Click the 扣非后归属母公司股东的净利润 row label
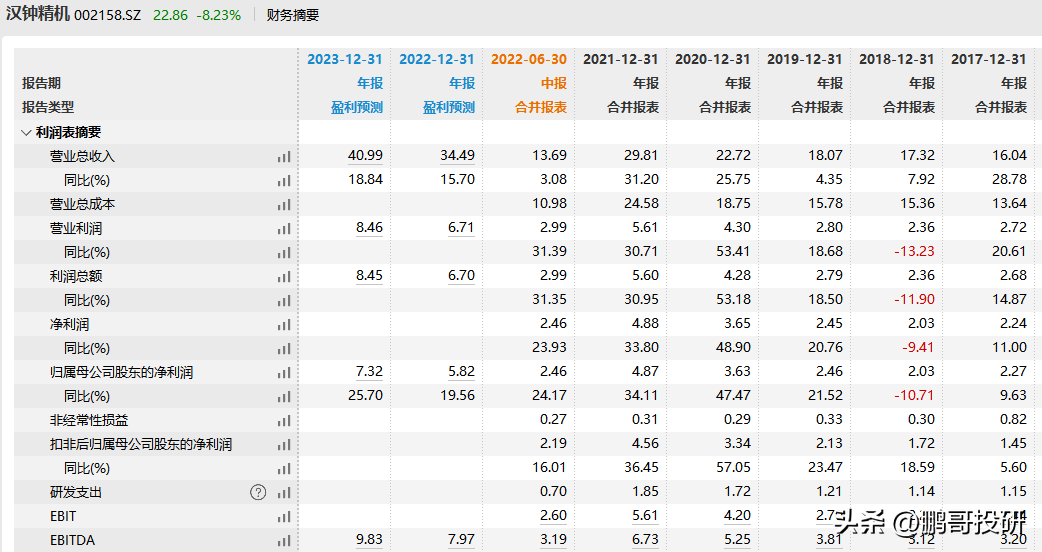The height and width of the screenshot is (552, 1042). [x=141, y=444]
